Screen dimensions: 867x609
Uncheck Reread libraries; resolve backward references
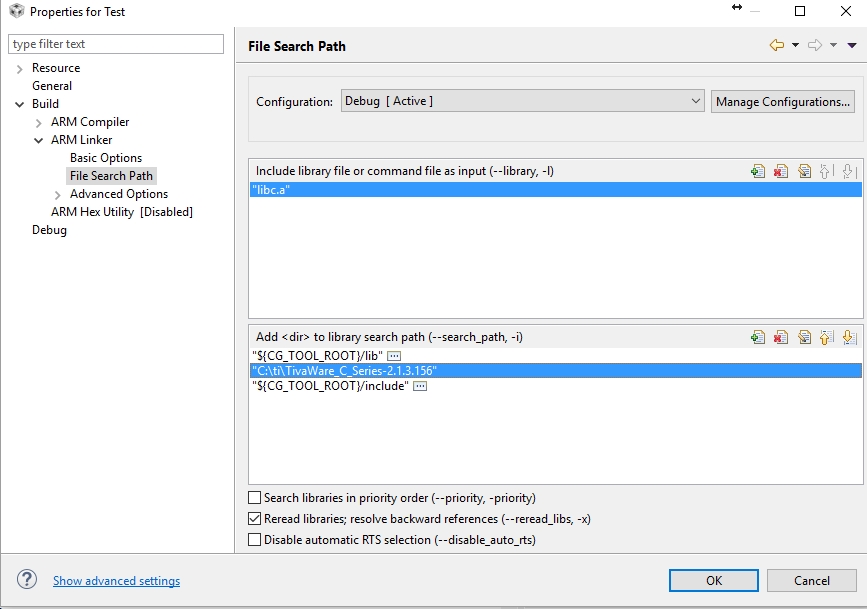[255, 519]
